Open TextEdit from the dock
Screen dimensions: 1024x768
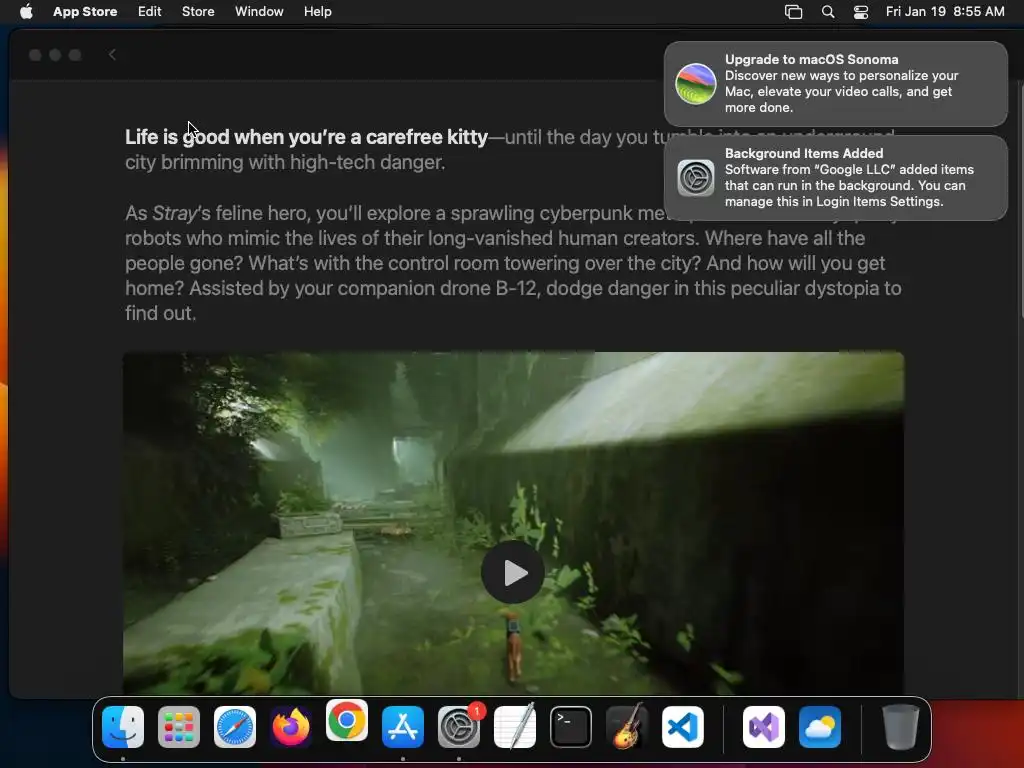click(515, 727)
